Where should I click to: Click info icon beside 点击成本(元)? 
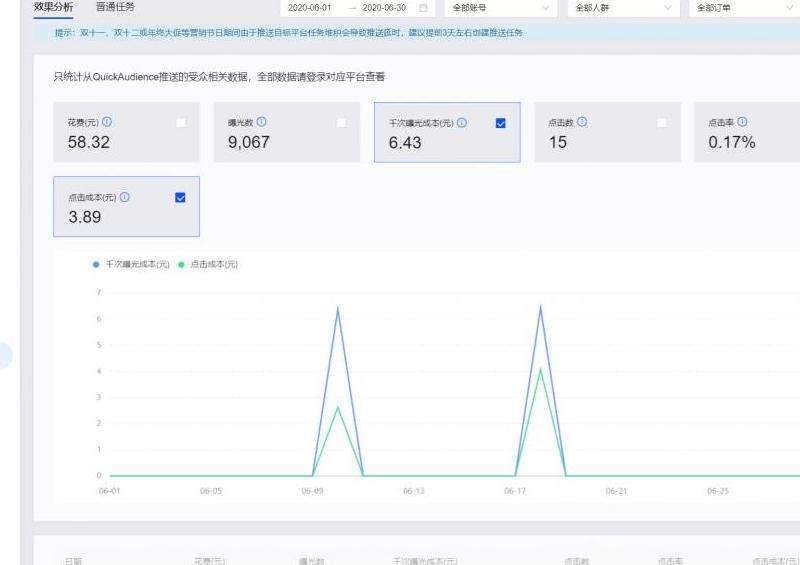tap(125, 197)
